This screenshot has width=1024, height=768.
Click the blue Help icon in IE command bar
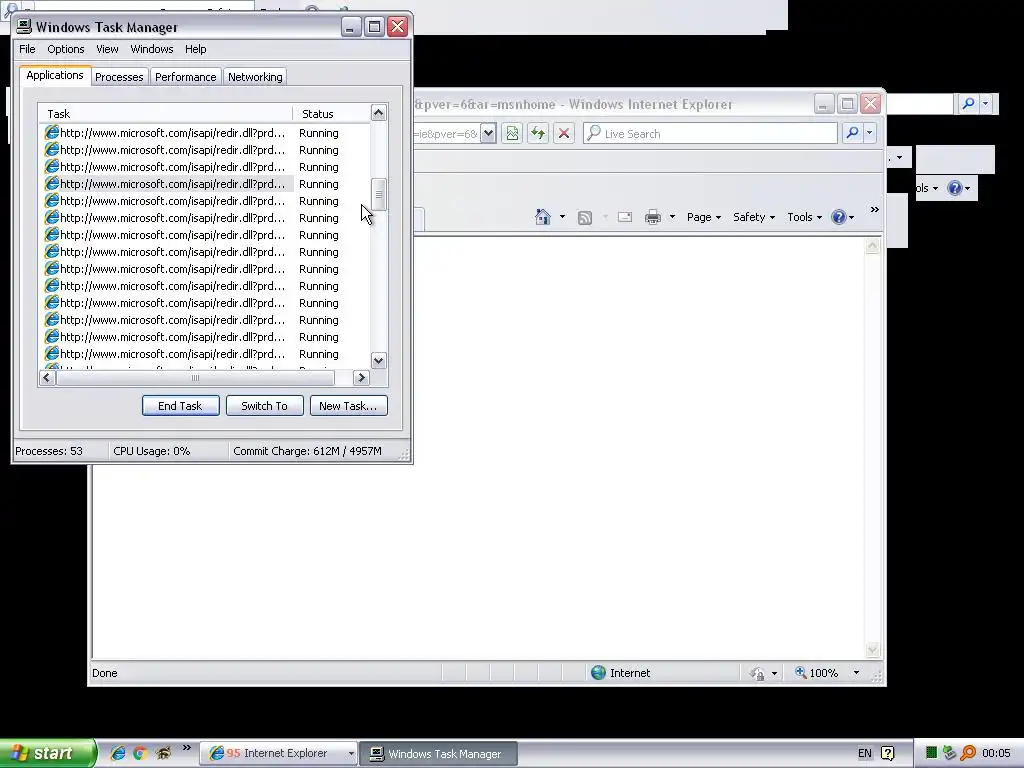[x=839, y=217]
